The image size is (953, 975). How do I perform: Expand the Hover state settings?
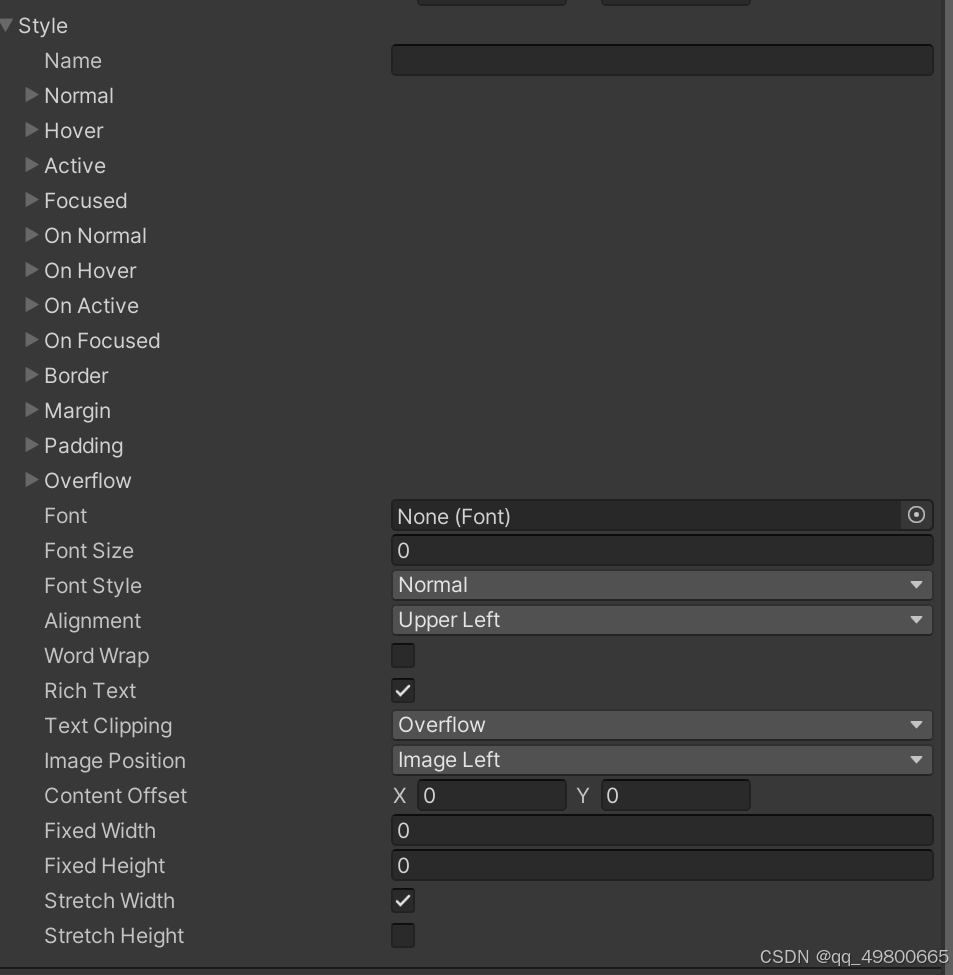[x=31, y=130]
